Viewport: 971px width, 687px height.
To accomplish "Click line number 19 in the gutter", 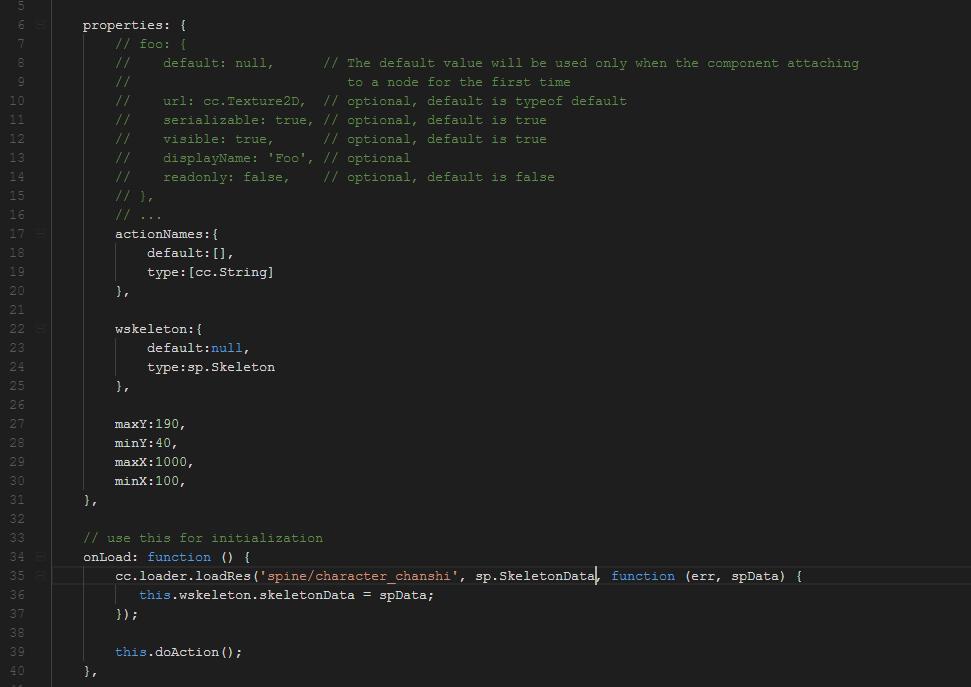I will (x=16, y=272).
